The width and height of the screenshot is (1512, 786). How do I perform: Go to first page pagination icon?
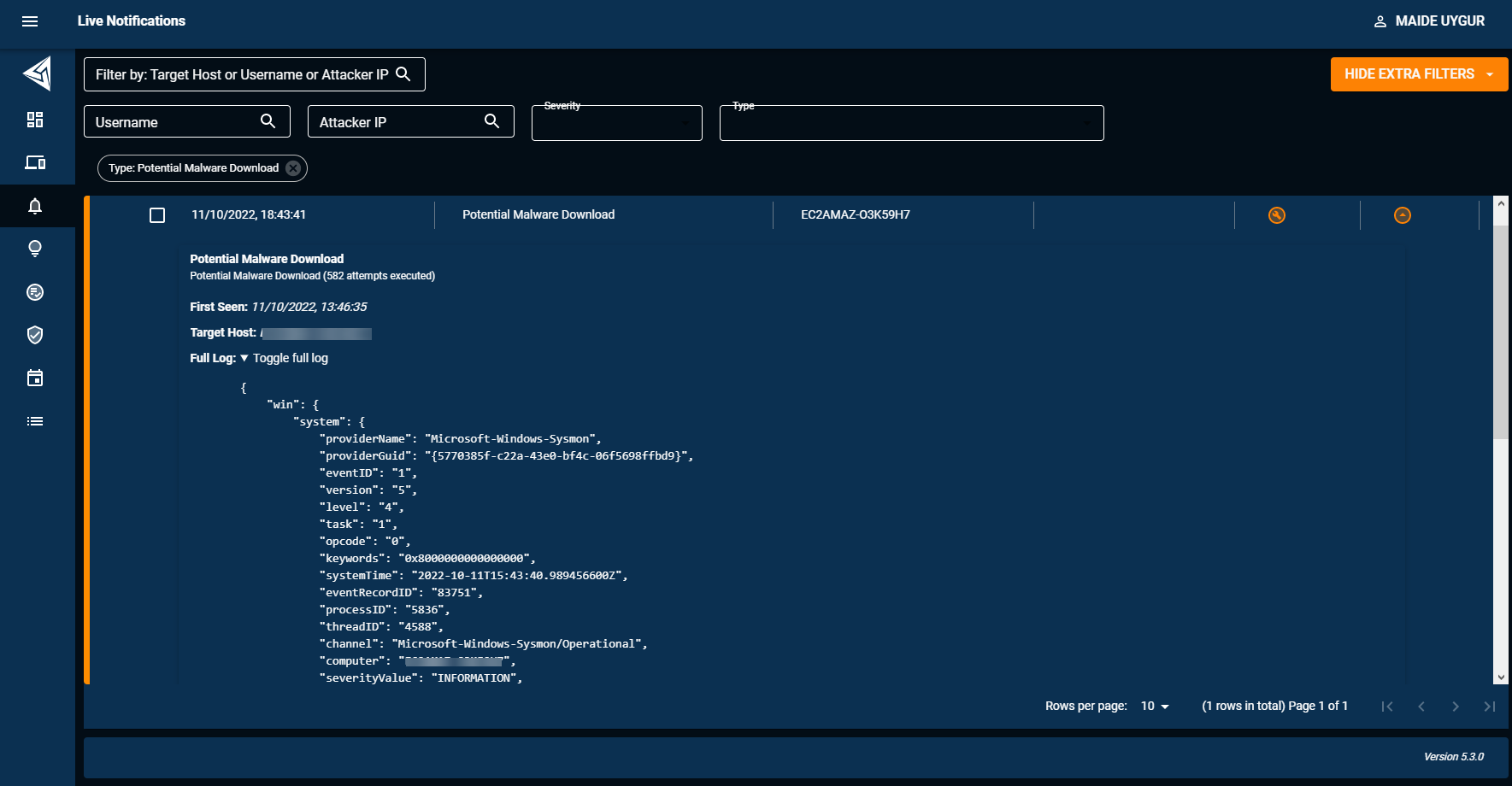tap(1387, 707)
